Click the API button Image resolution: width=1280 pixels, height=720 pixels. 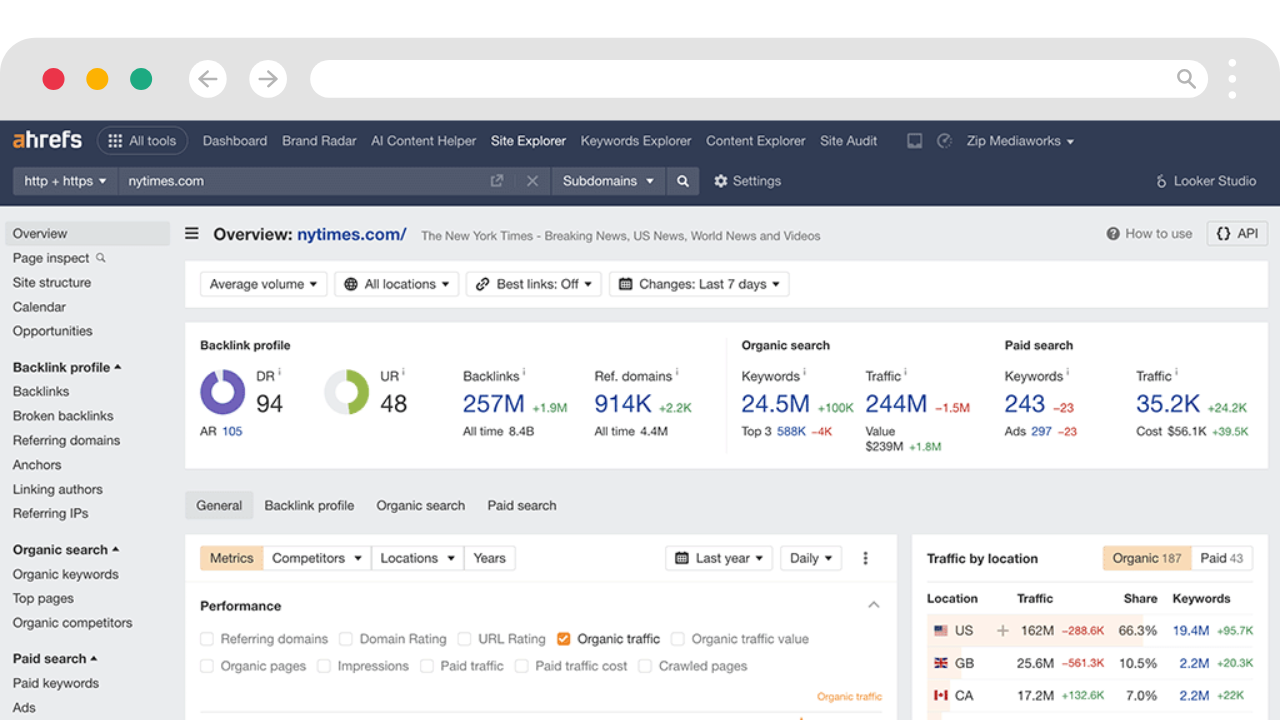1237,234
